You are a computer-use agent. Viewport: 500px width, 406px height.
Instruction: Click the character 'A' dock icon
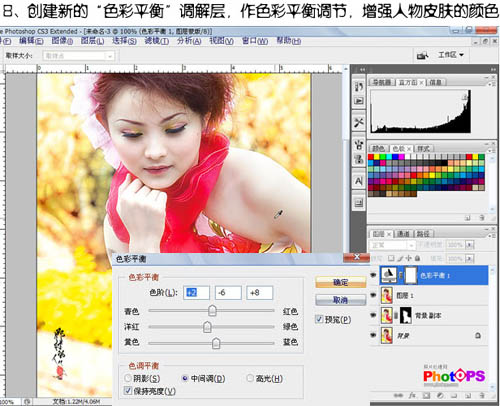359,181
